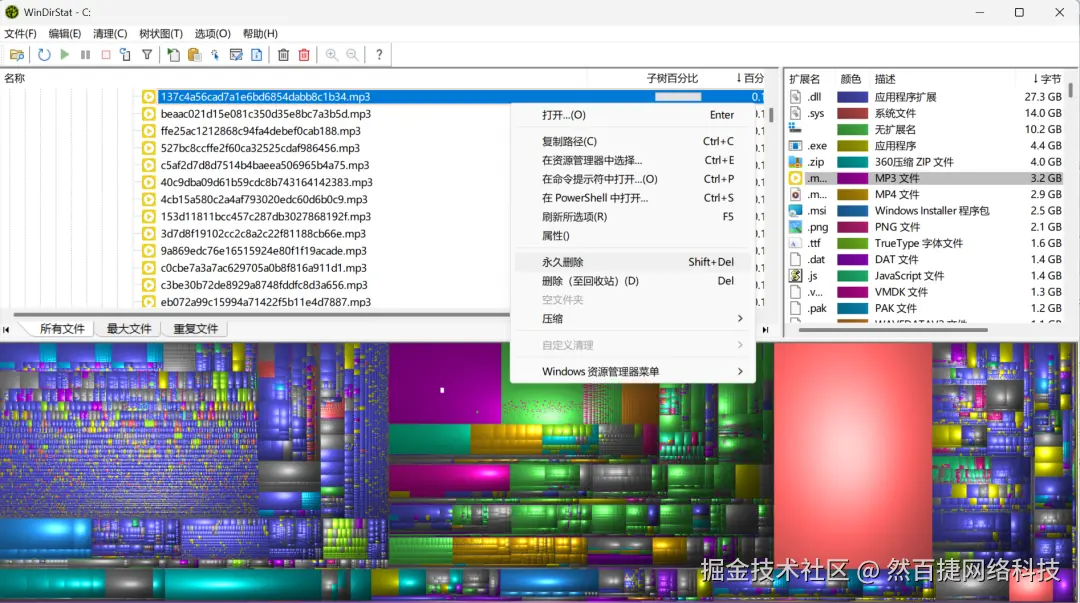Open the 文件(F) menu
Screen dimensions: 1080x603
(x=20, y=33)
